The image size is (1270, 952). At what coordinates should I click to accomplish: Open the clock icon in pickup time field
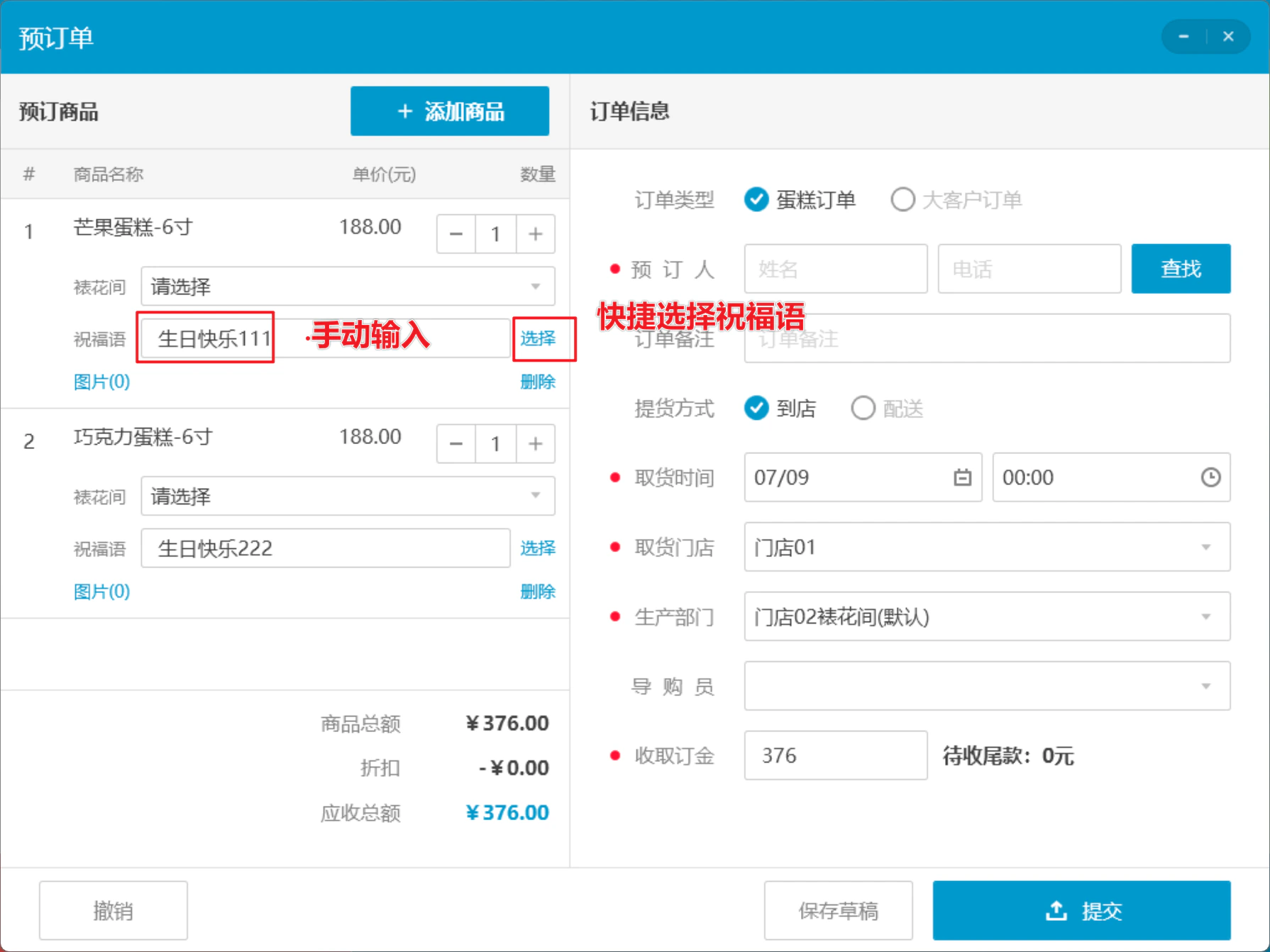click(1210, 477)
